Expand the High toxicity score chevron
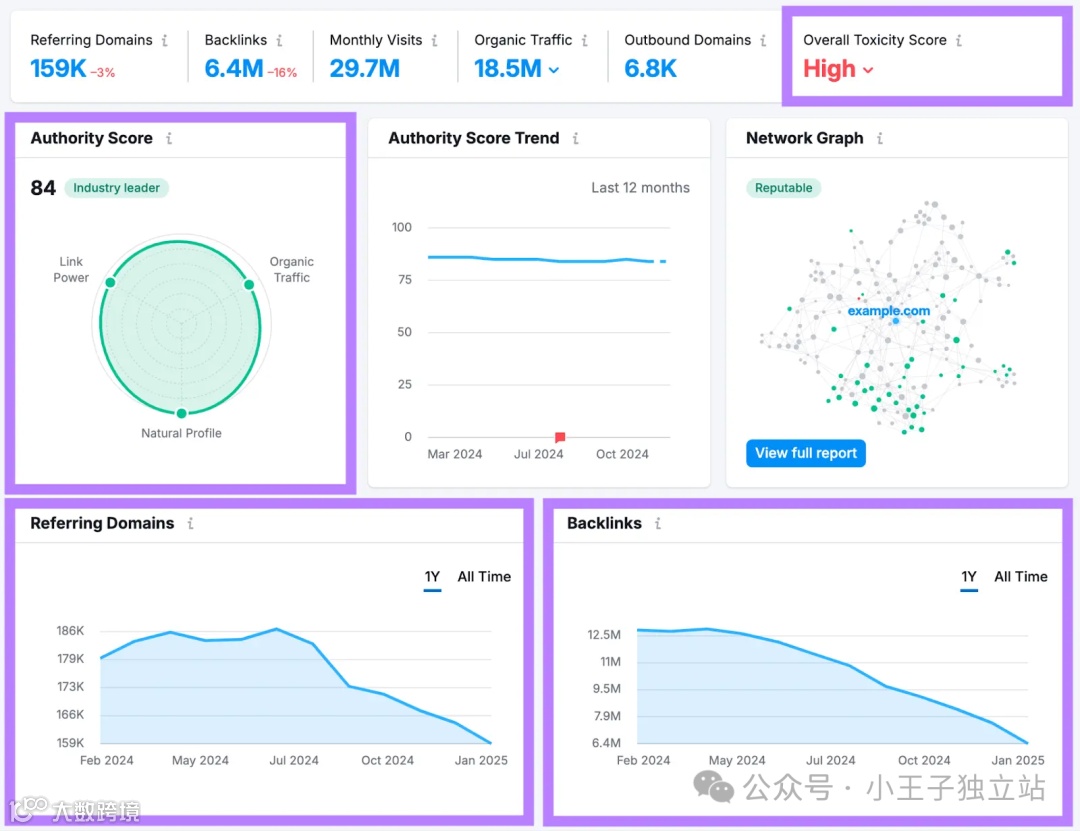 868,70
